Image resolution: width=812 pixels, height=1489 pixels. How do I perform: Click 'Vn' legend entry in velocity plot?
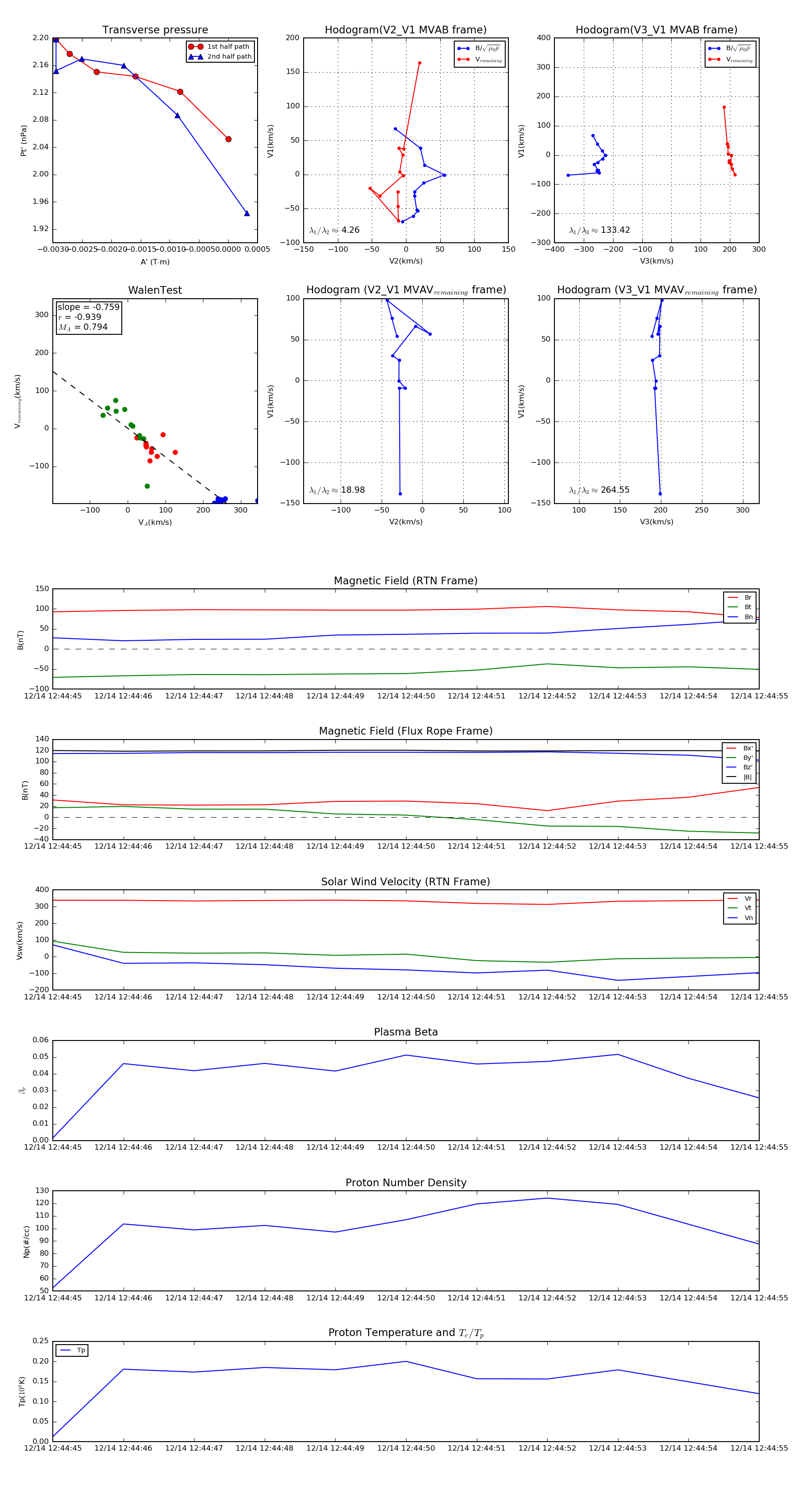[x=740, y=919]
